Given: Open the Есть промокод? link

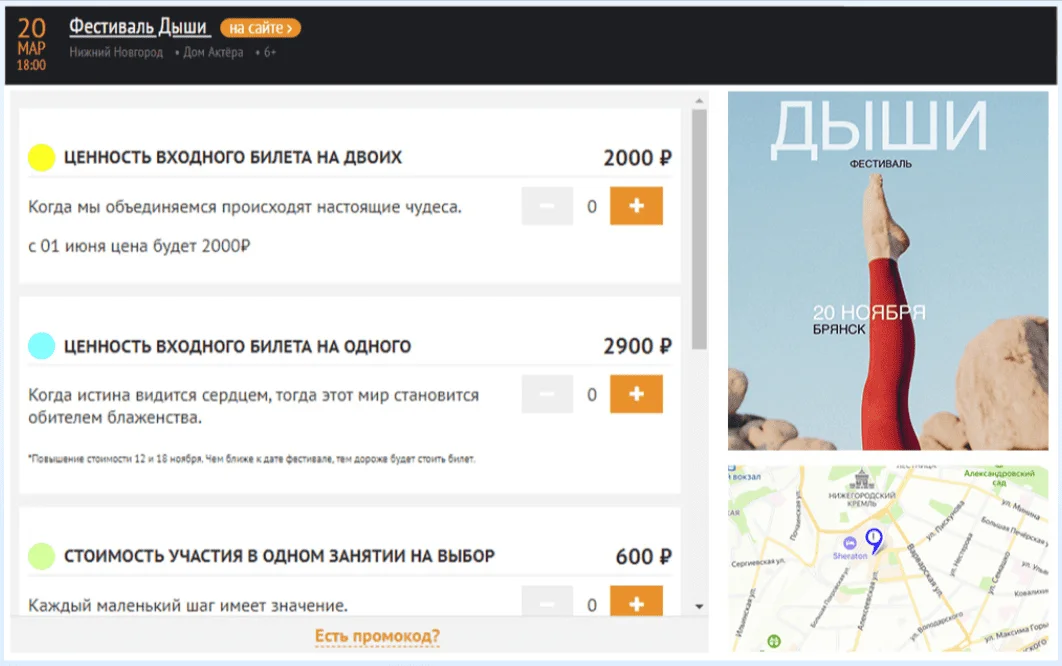Looking at the screenshot, I should point(377,636).
